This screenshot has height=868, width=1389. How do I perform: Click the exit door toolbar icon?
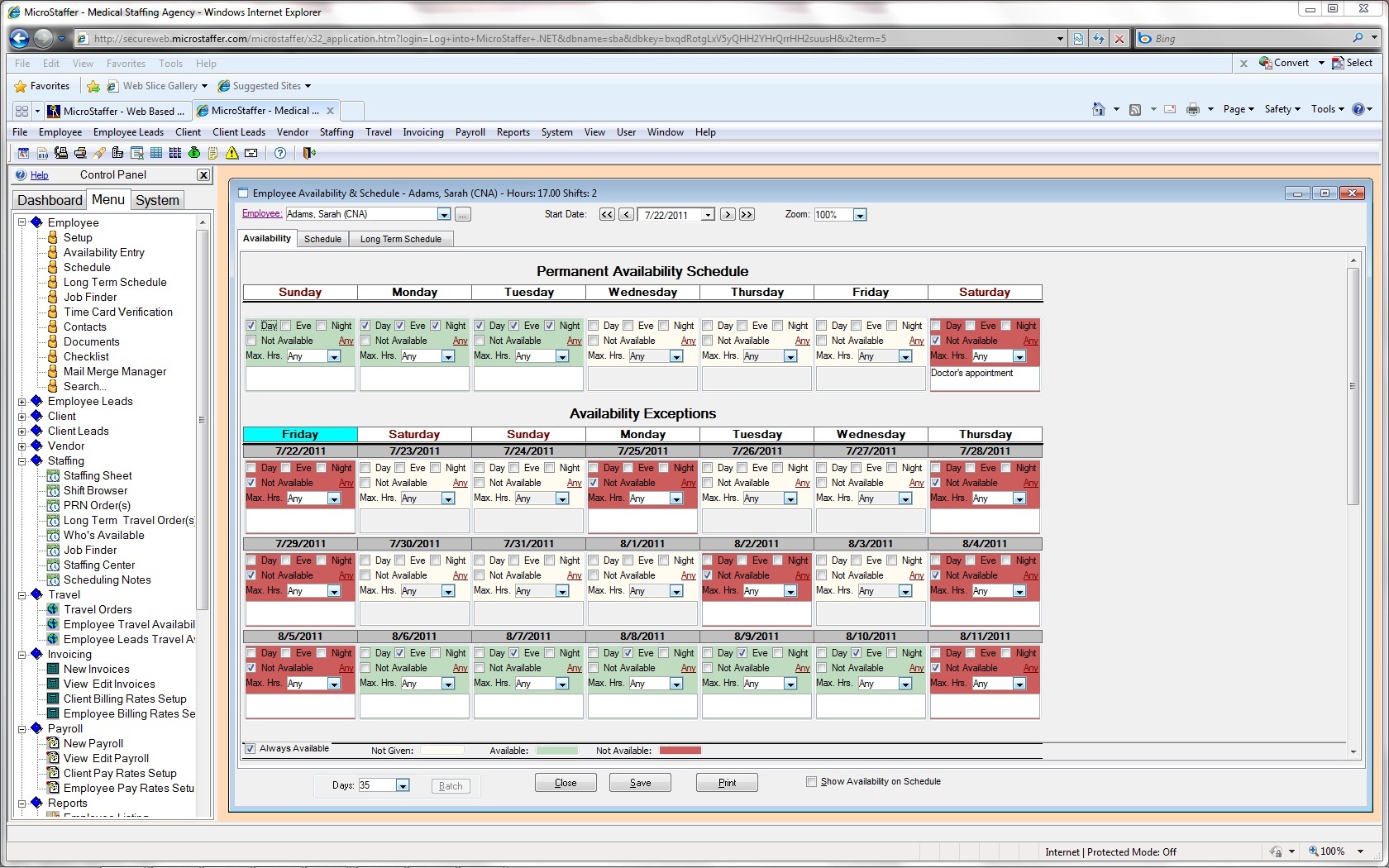309,153
